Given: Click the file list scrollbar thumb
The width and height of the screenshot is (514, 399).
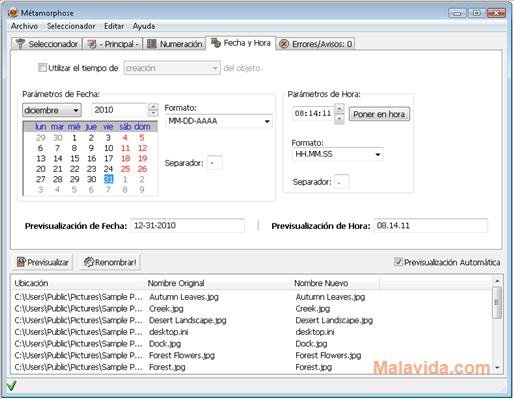Looking at the screenshot, I should tap(497, 302).
